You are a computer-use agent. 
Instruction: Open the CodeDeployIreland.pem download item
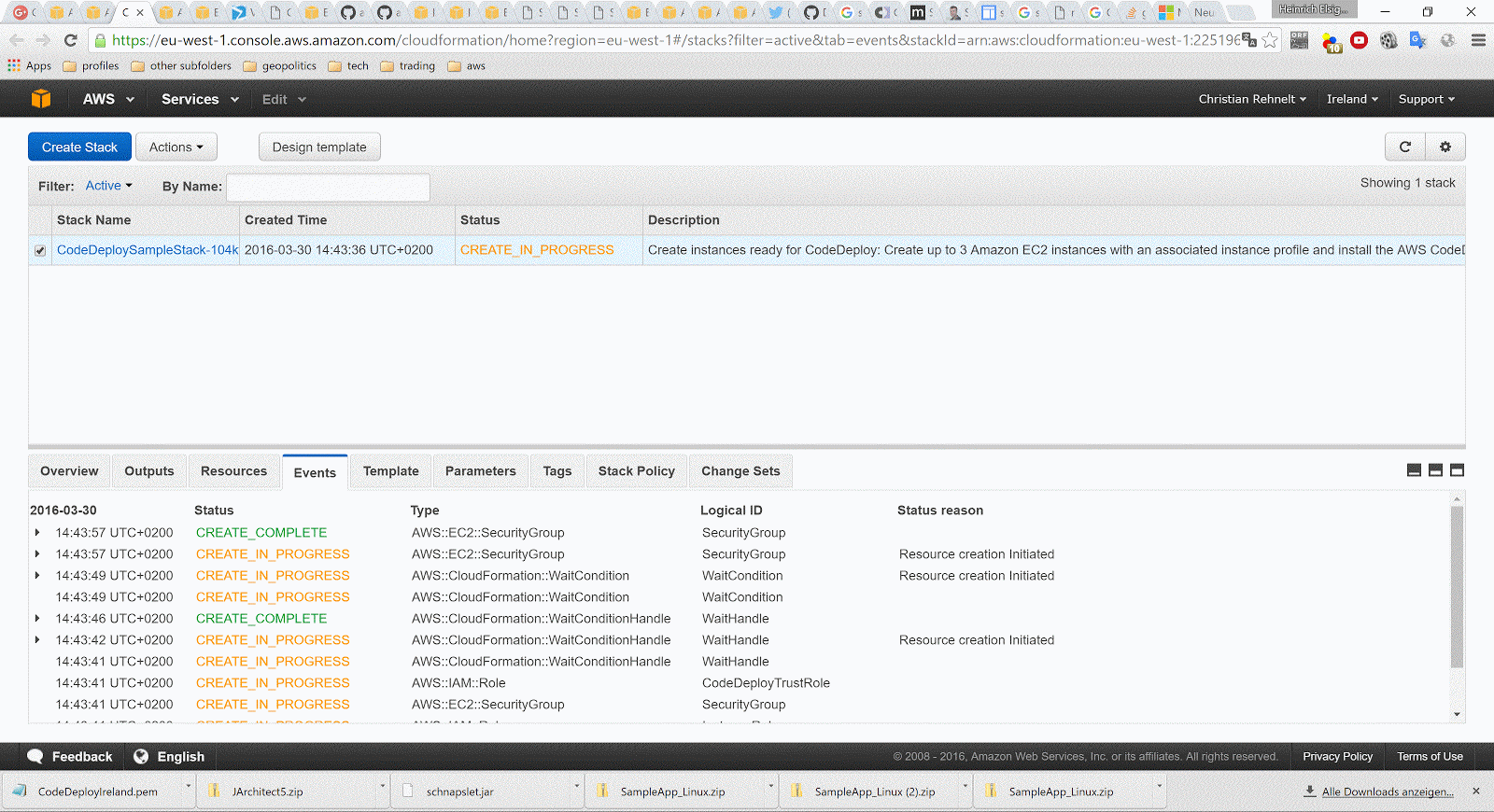(x=97, y=791)
